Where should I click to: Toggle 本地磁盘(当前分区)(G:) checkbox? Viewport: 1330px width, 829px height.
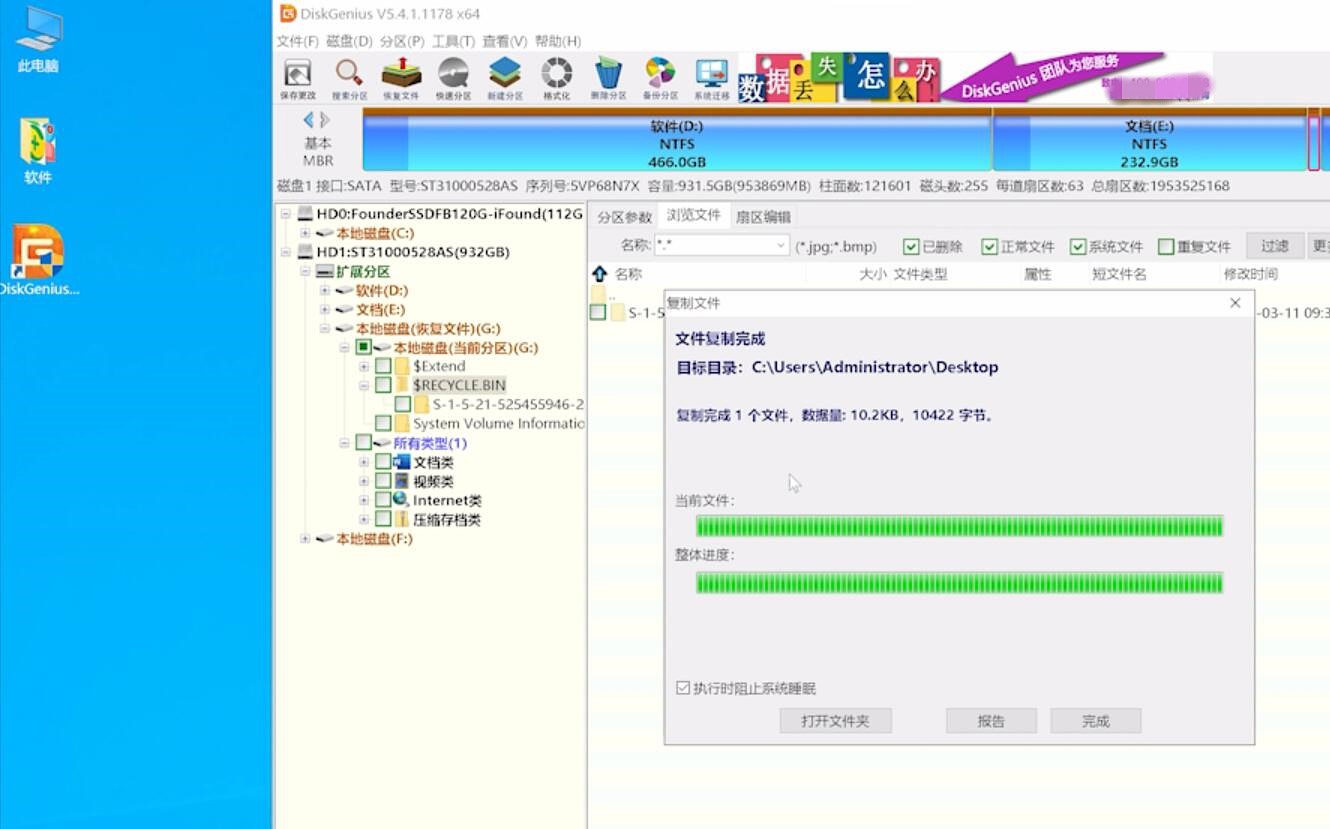363,347
